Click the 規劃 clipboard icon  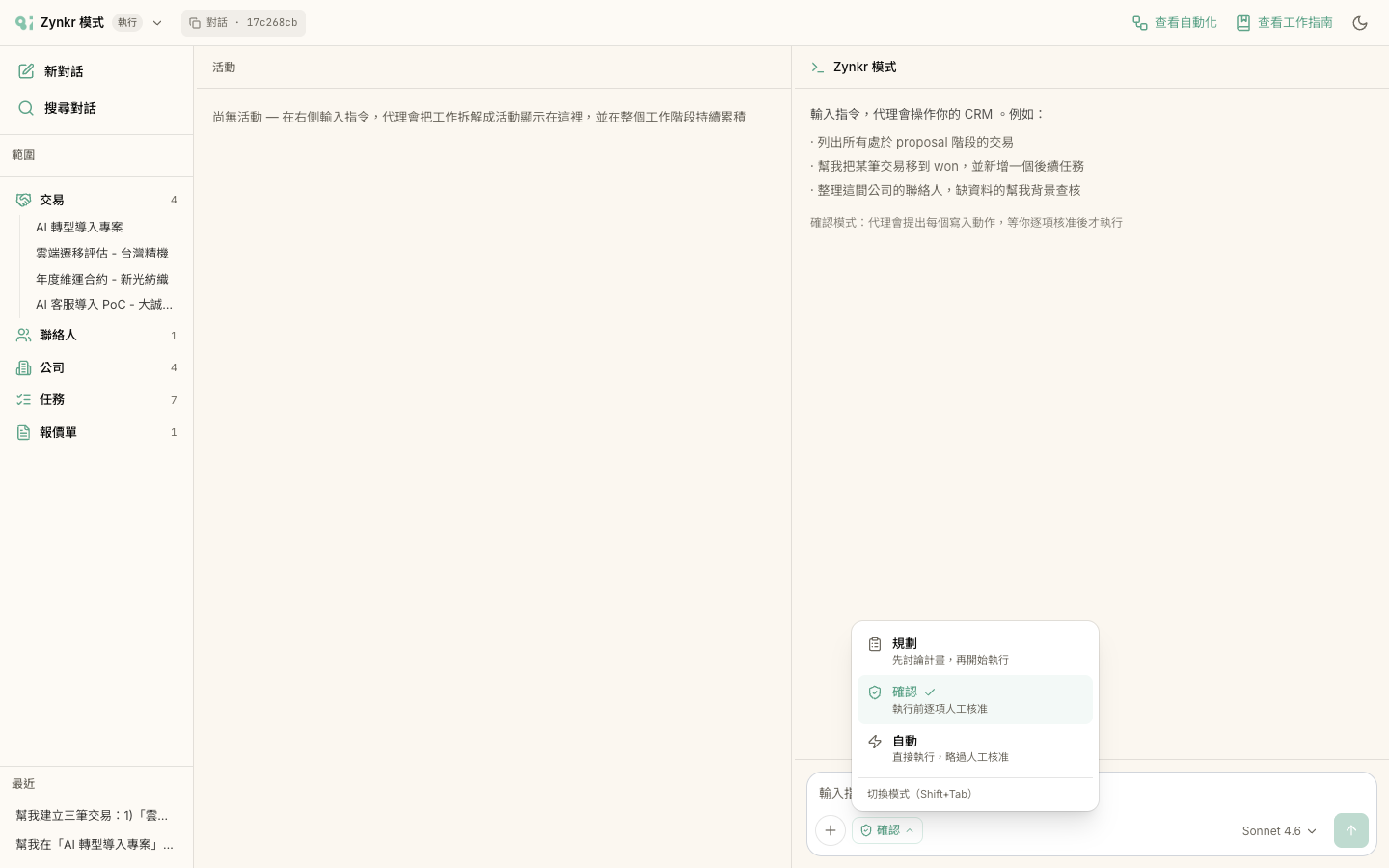point(875,644)
